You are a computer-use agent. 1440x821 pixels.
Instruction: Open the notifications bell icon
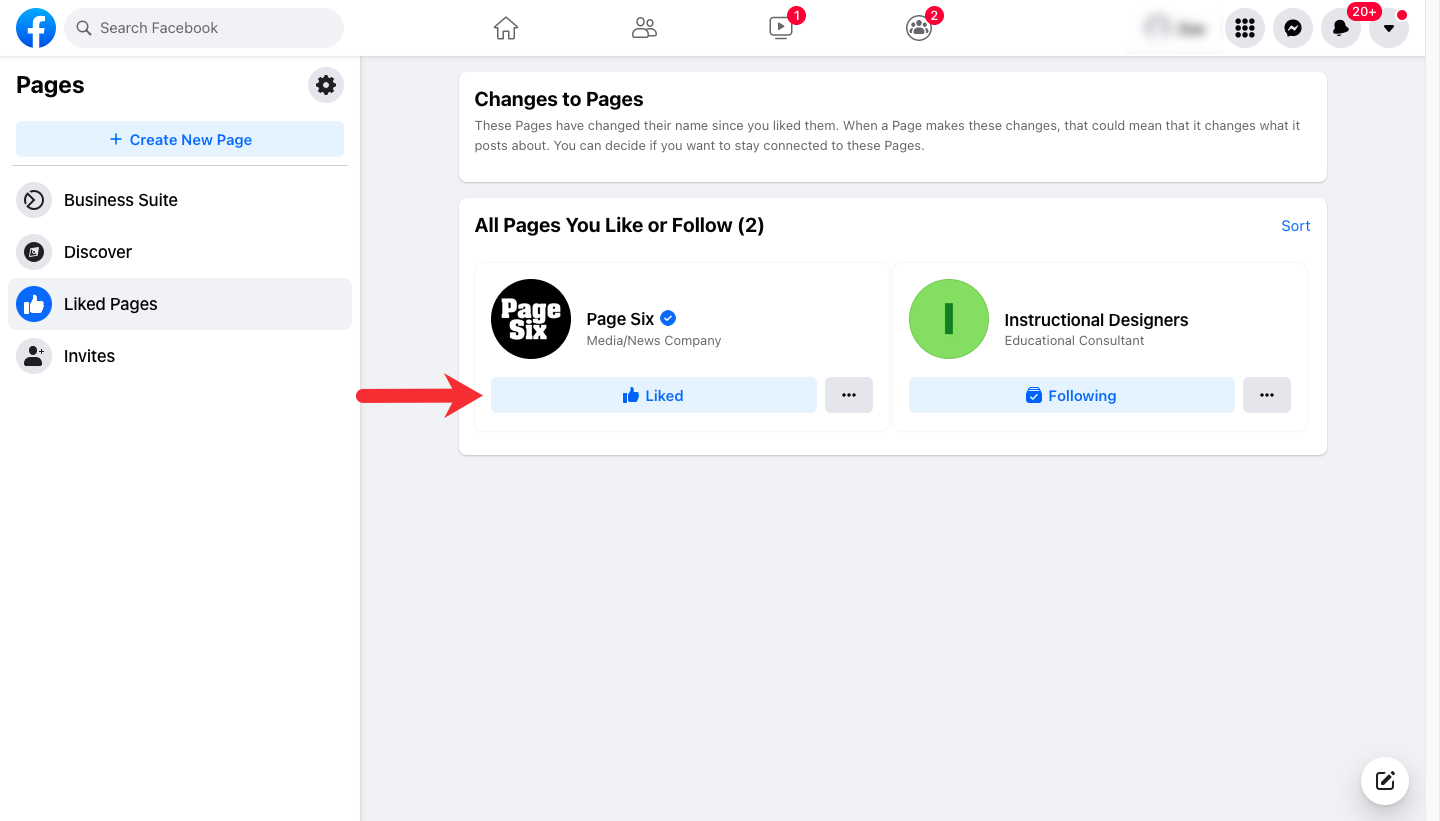[x=1341, y=28]
